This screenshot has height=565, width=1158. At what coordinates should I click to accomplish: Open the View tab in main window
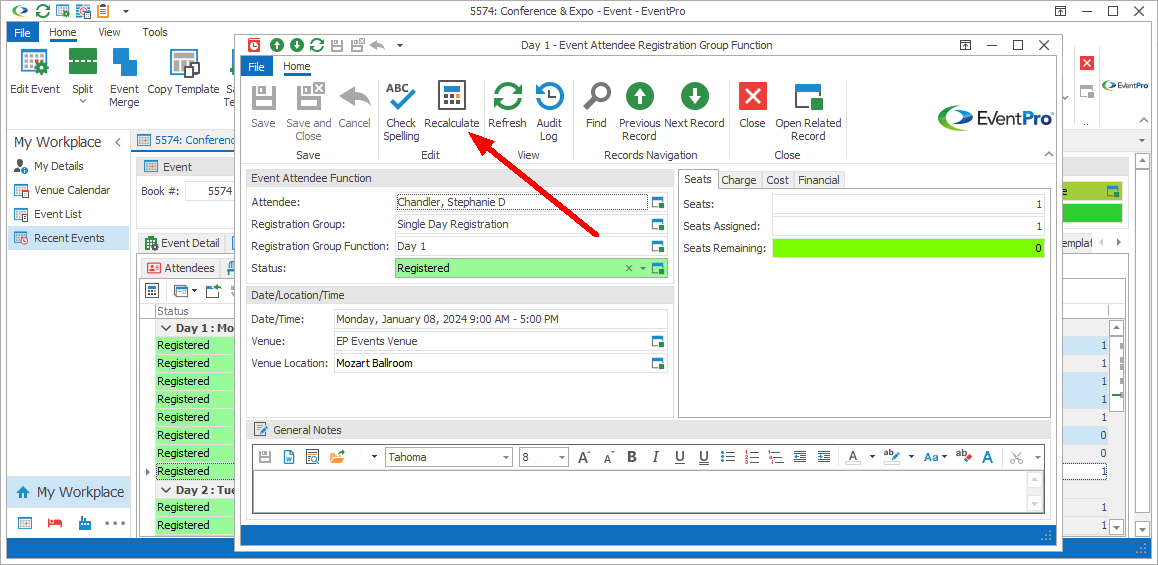109,32
